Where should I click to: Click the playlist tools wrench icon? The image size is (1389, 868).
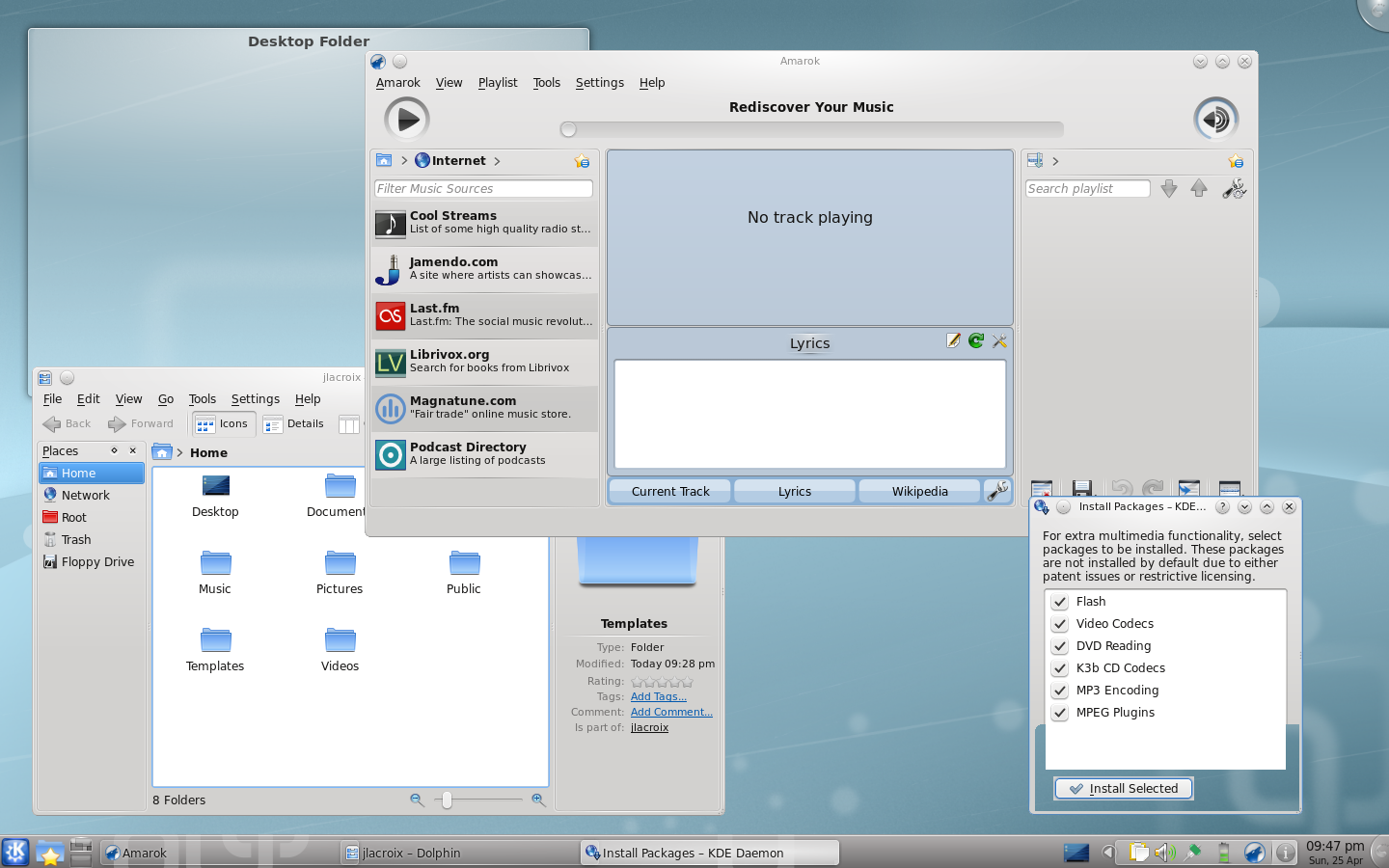[x=1234, y=189]
